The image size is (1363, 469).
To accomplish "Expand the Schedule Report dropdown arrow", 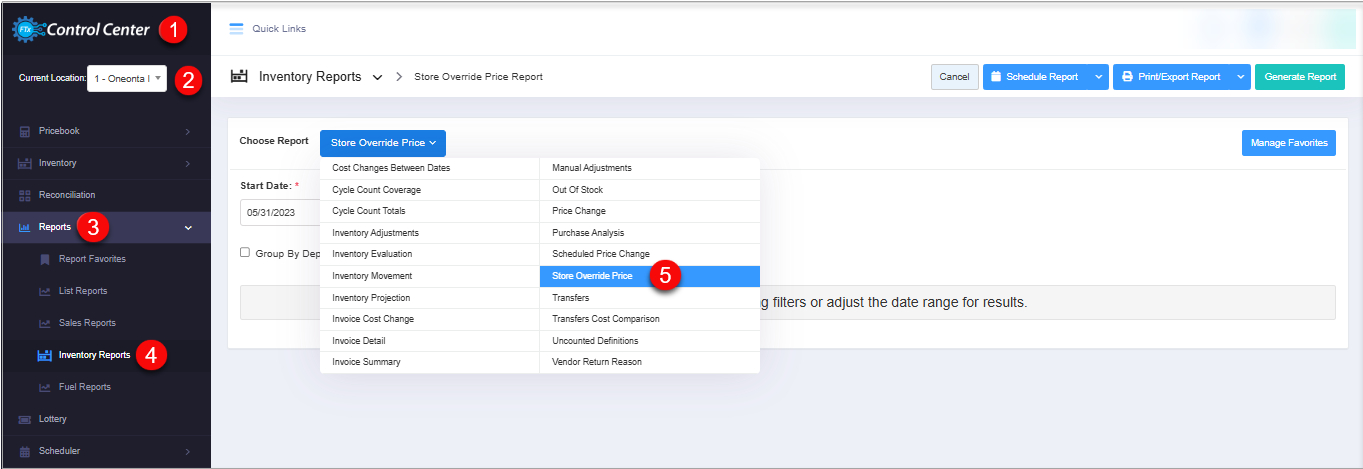I will [1098, 77].
